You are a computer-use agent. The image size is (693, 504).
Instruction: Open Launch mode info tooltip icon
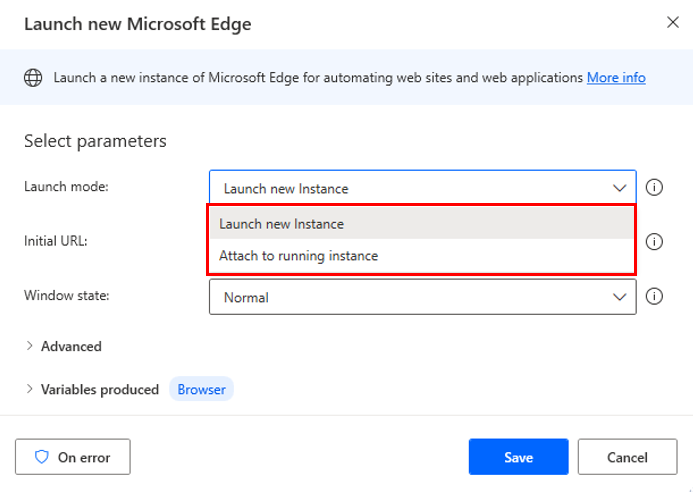pos(654,187)
